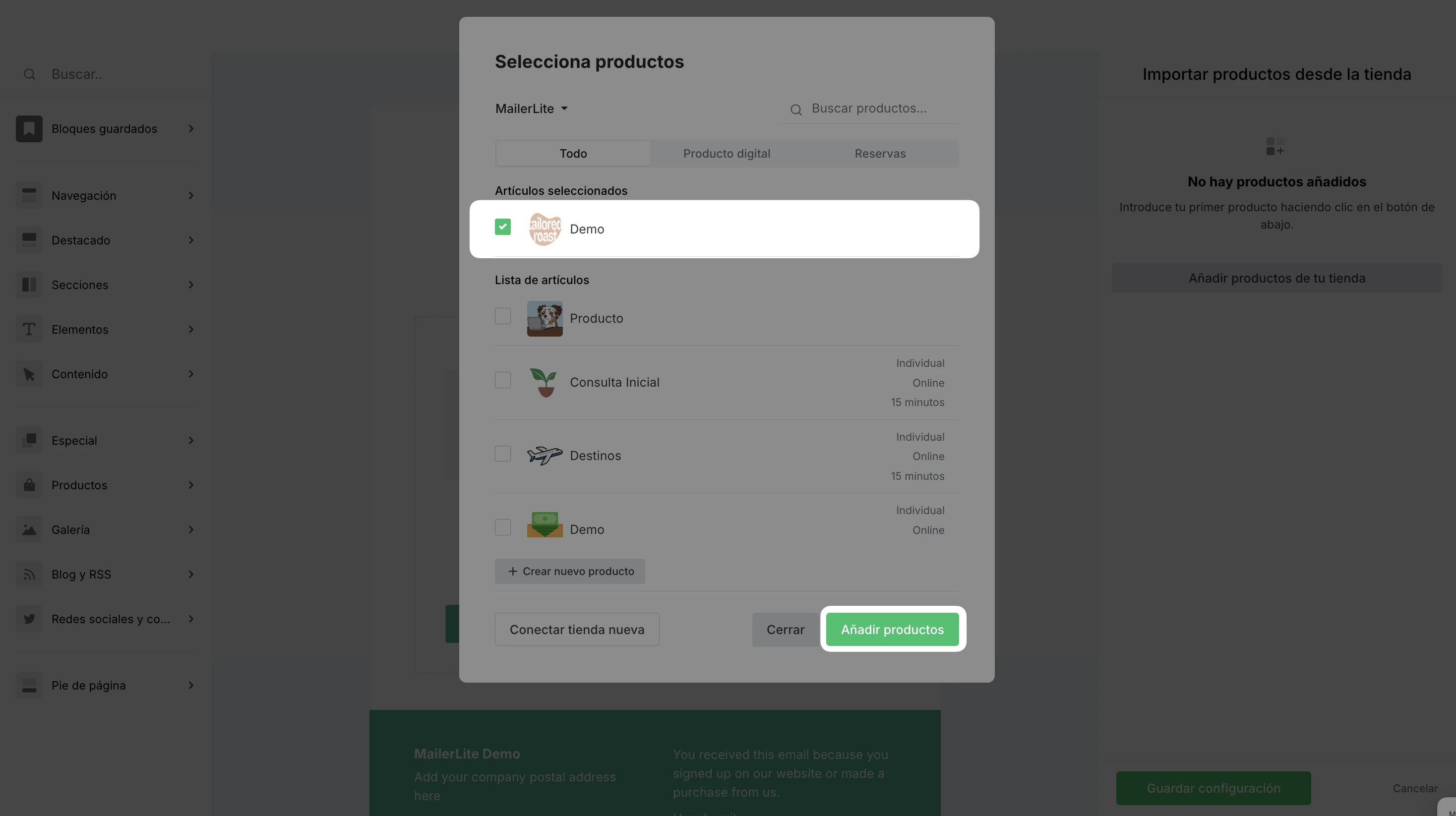This screenshot has height=816, width=1456.
Task: Switch to the Todo tab
Action: [573, 154]
